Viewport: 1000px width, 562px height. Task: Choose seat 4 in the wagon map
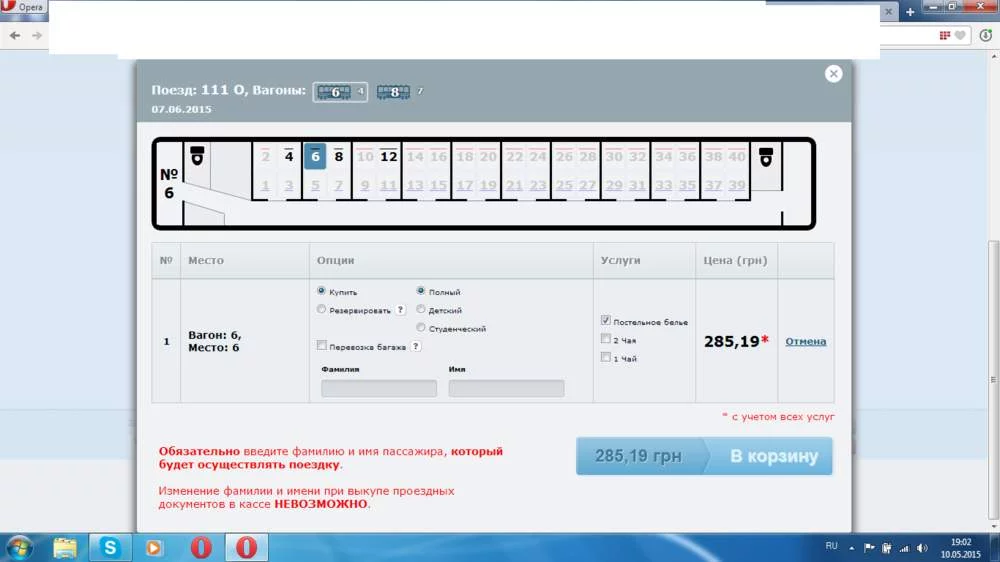click(x=289, y=156)
